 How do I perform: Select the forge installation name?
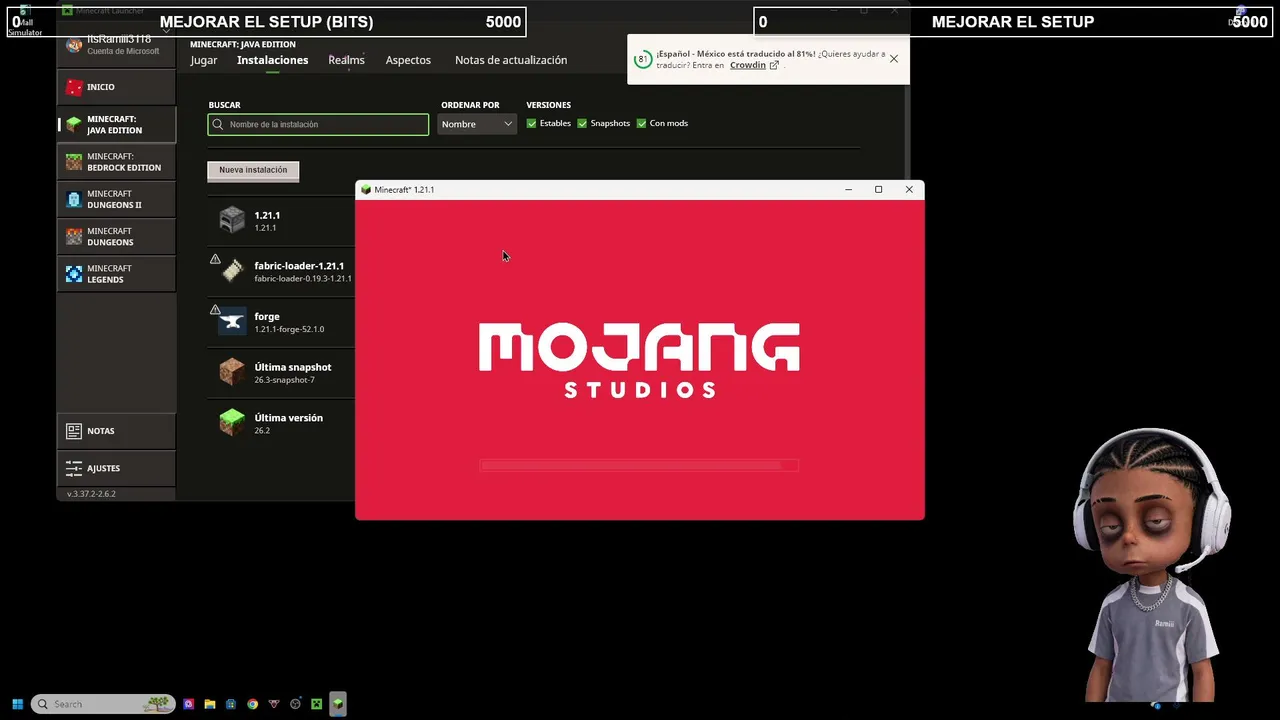(267, 317)
